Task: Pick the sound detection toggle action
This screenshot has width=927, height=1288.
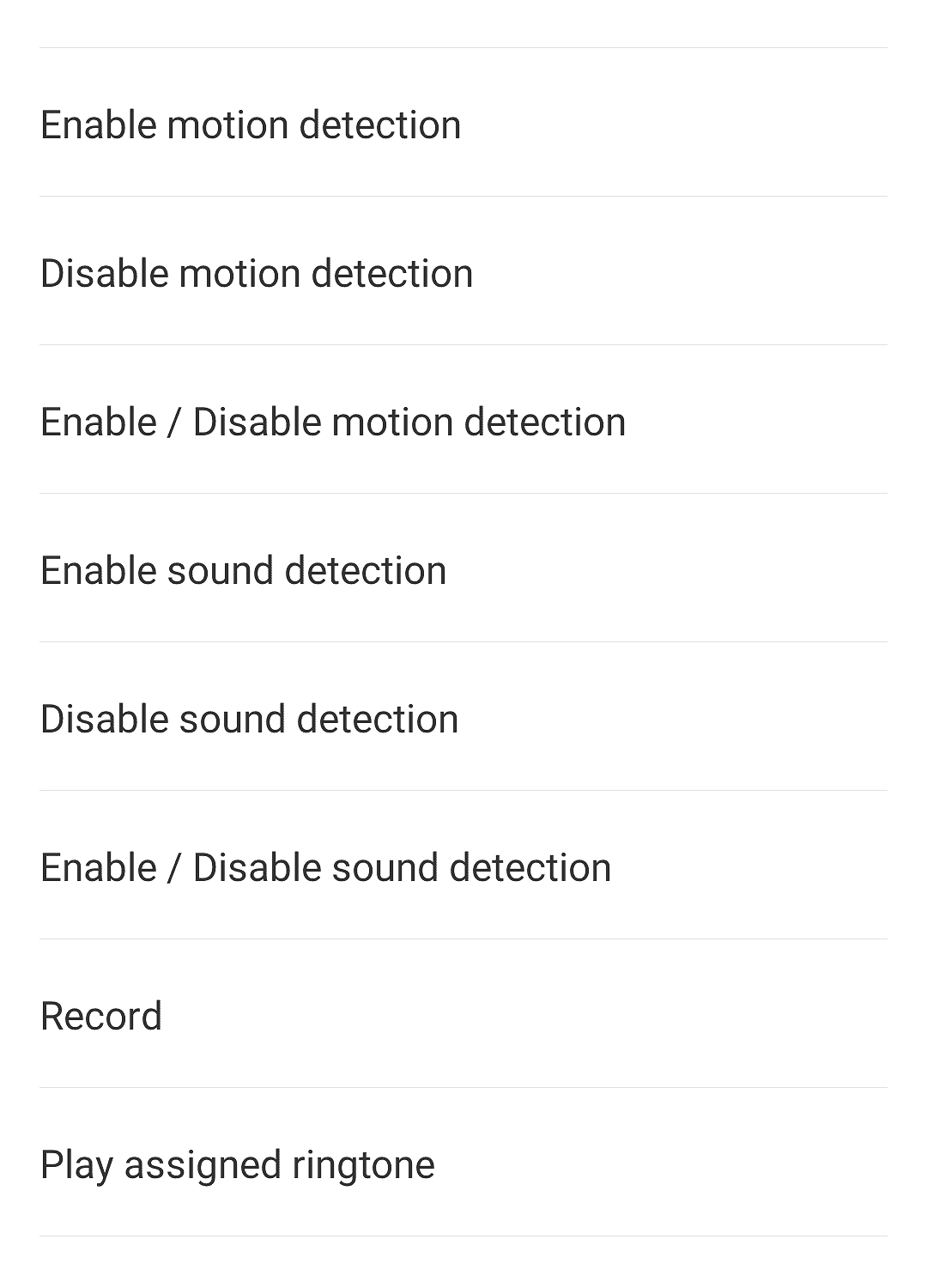Action: [326, 867]
